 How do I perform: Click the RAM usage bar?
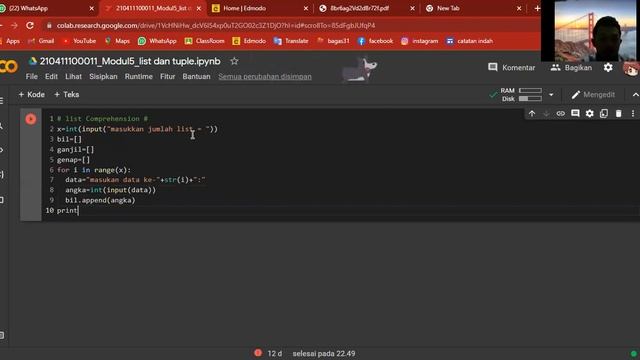point(530,91)
